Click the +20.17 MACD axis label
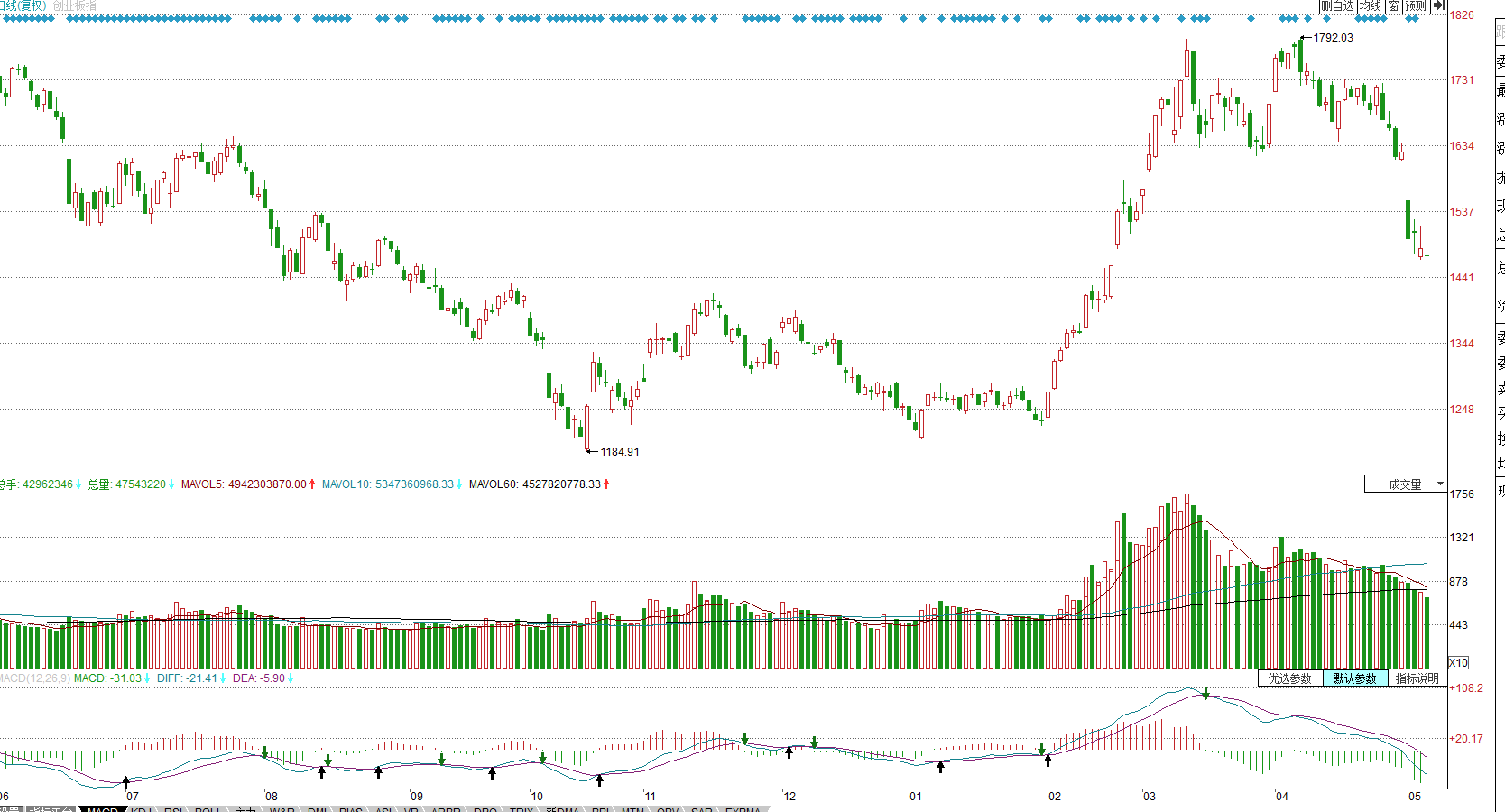 1466,739
